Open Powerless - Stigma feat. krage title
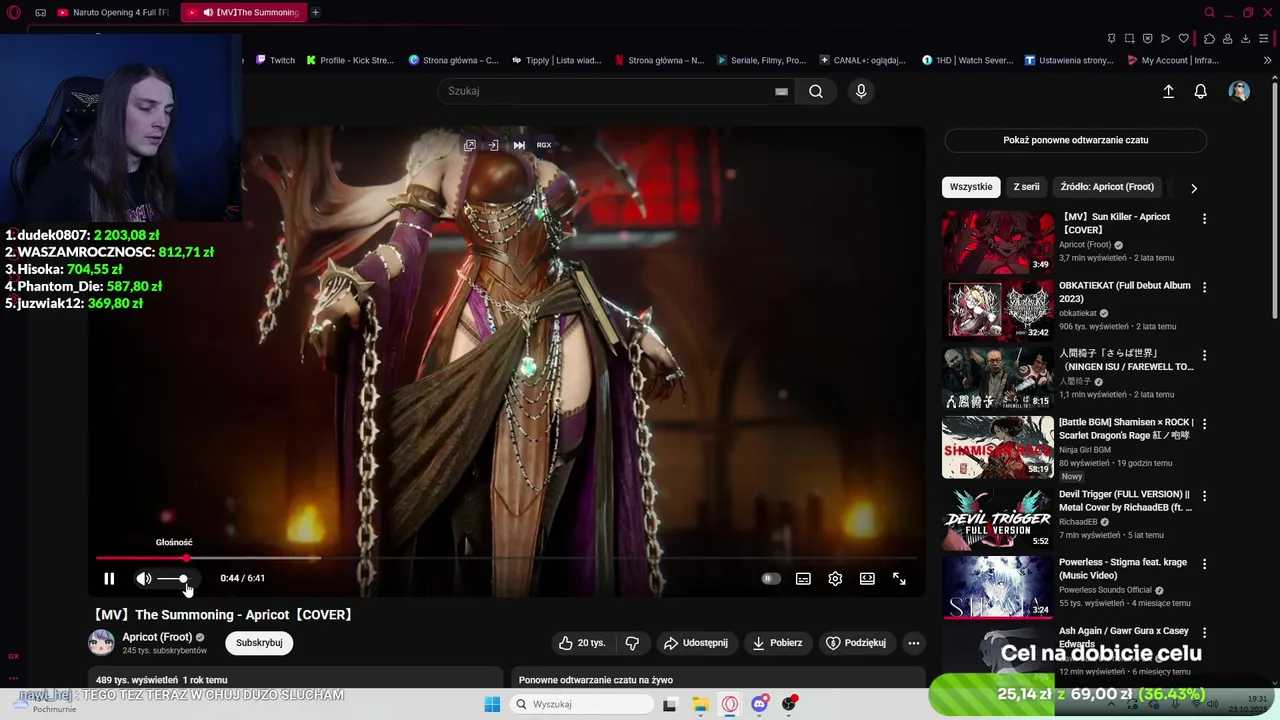 [1123, 568]
